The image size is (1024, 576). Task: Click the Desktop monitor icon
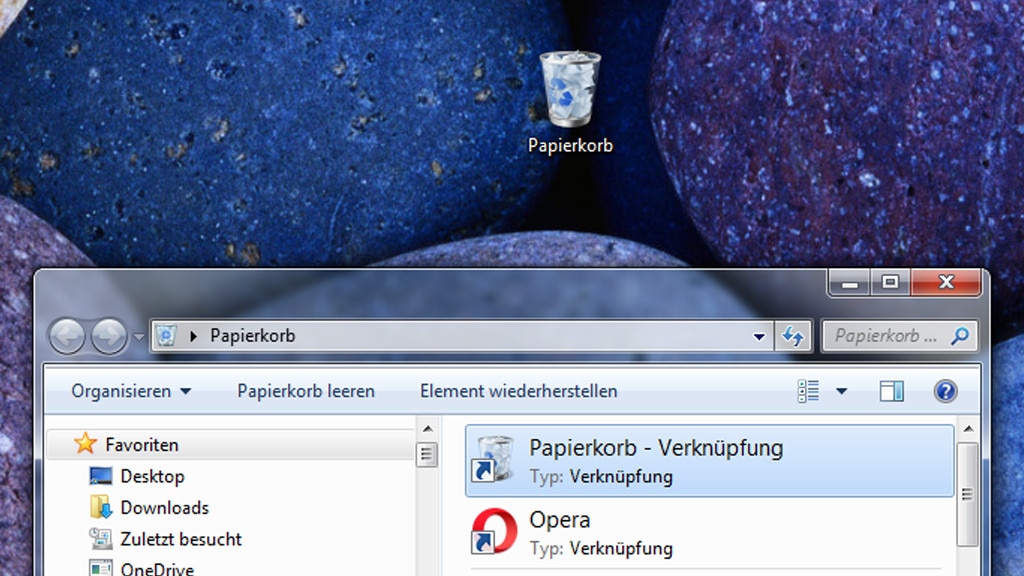coord(101,476)
